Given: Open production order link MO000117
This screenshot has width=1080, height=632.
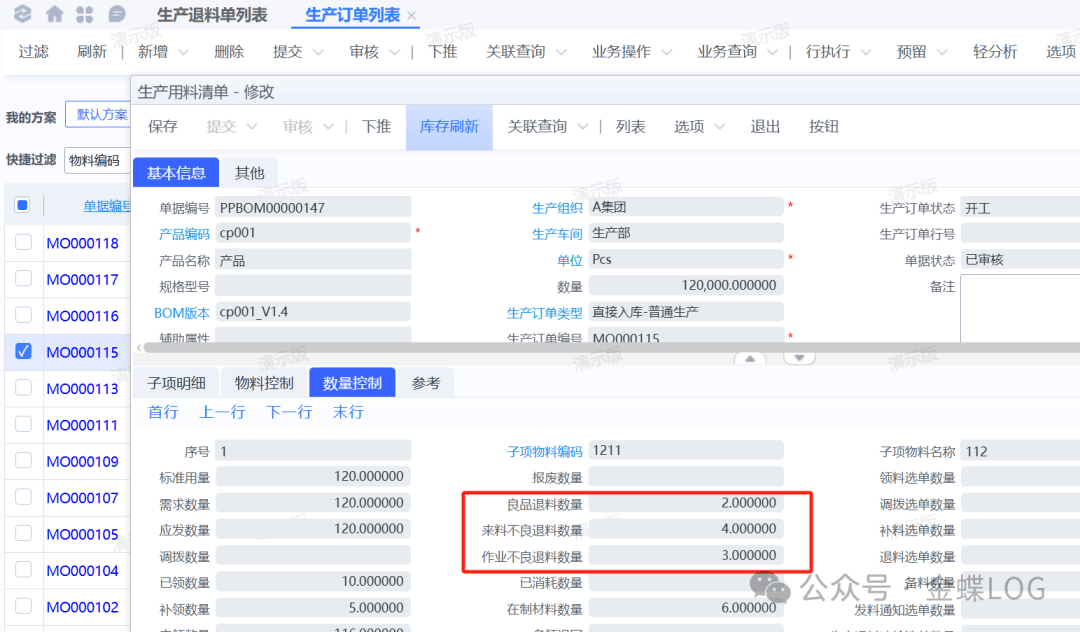Looking at the screenshot, I should pyautogui.click(x=82, y=280).
